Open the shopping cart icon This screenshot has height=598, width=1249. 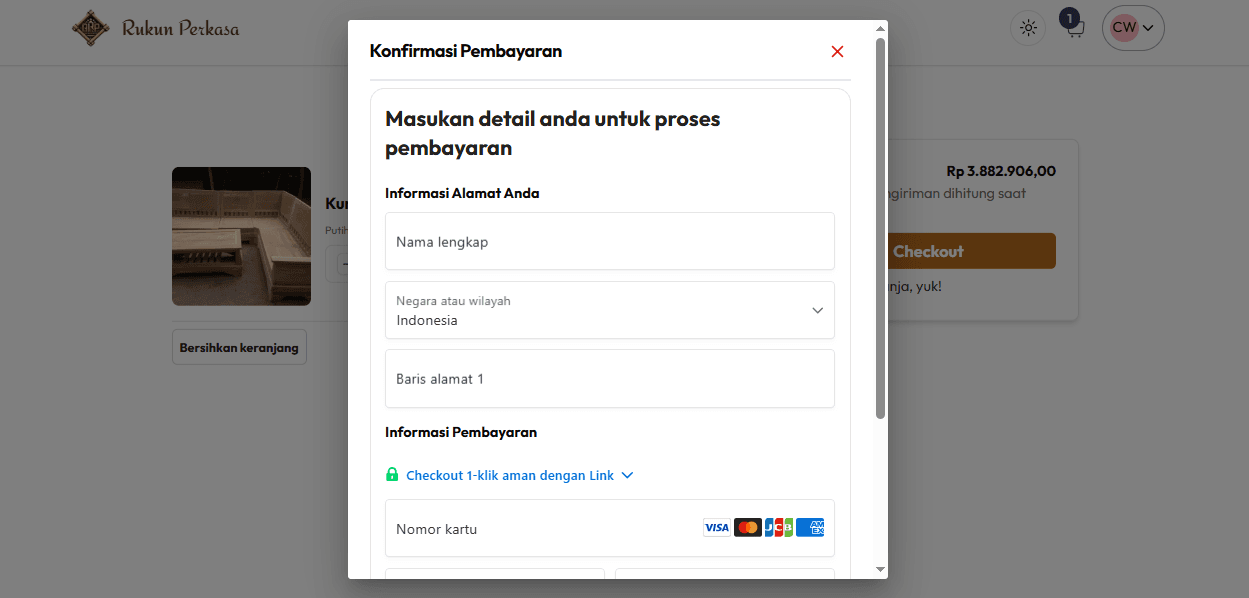click(1074, 27)
